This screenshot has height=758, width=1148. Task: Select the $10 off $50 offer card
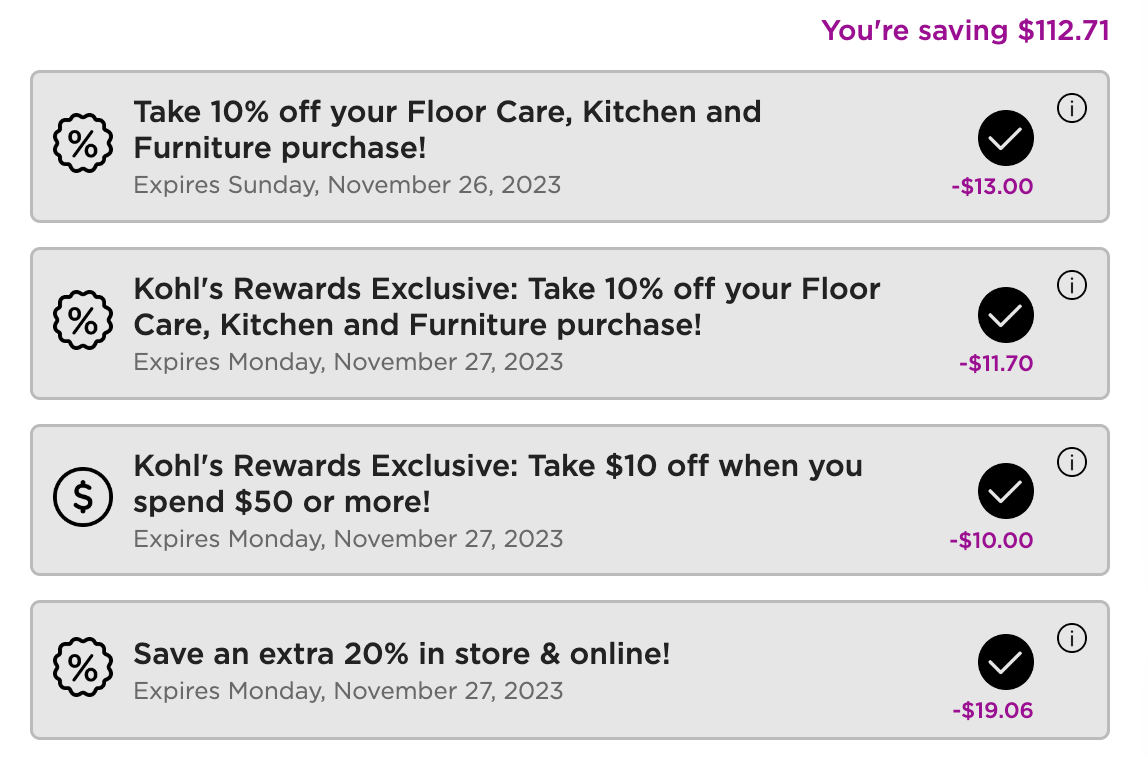pyautogui.click(x=450, y=501)
